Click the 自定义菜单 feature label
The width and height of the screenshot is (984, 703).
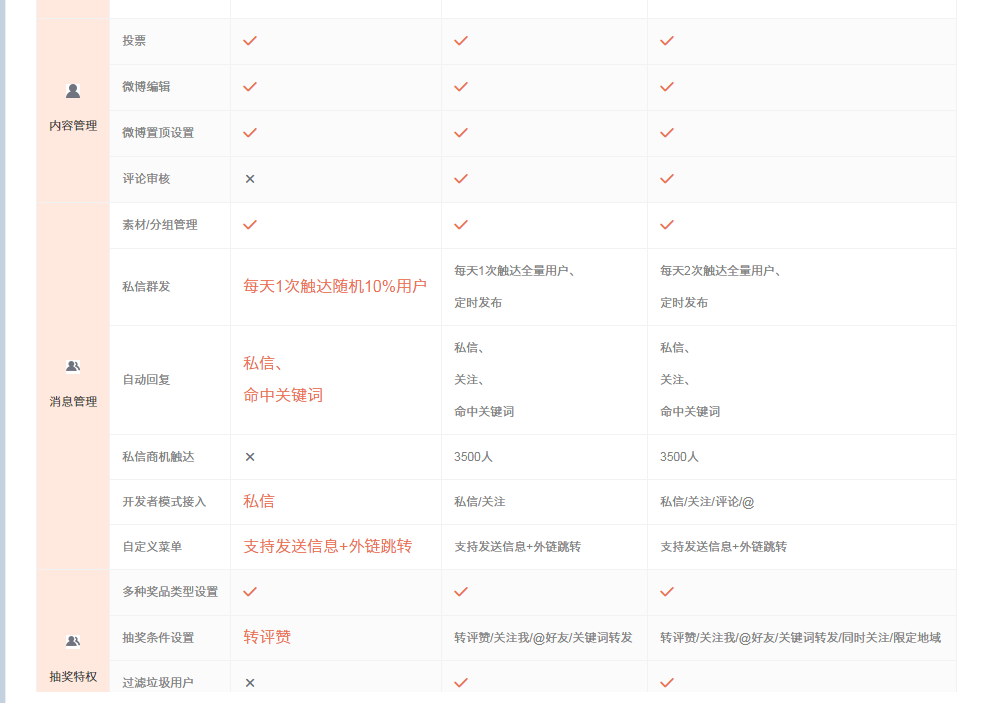[152, 547]
